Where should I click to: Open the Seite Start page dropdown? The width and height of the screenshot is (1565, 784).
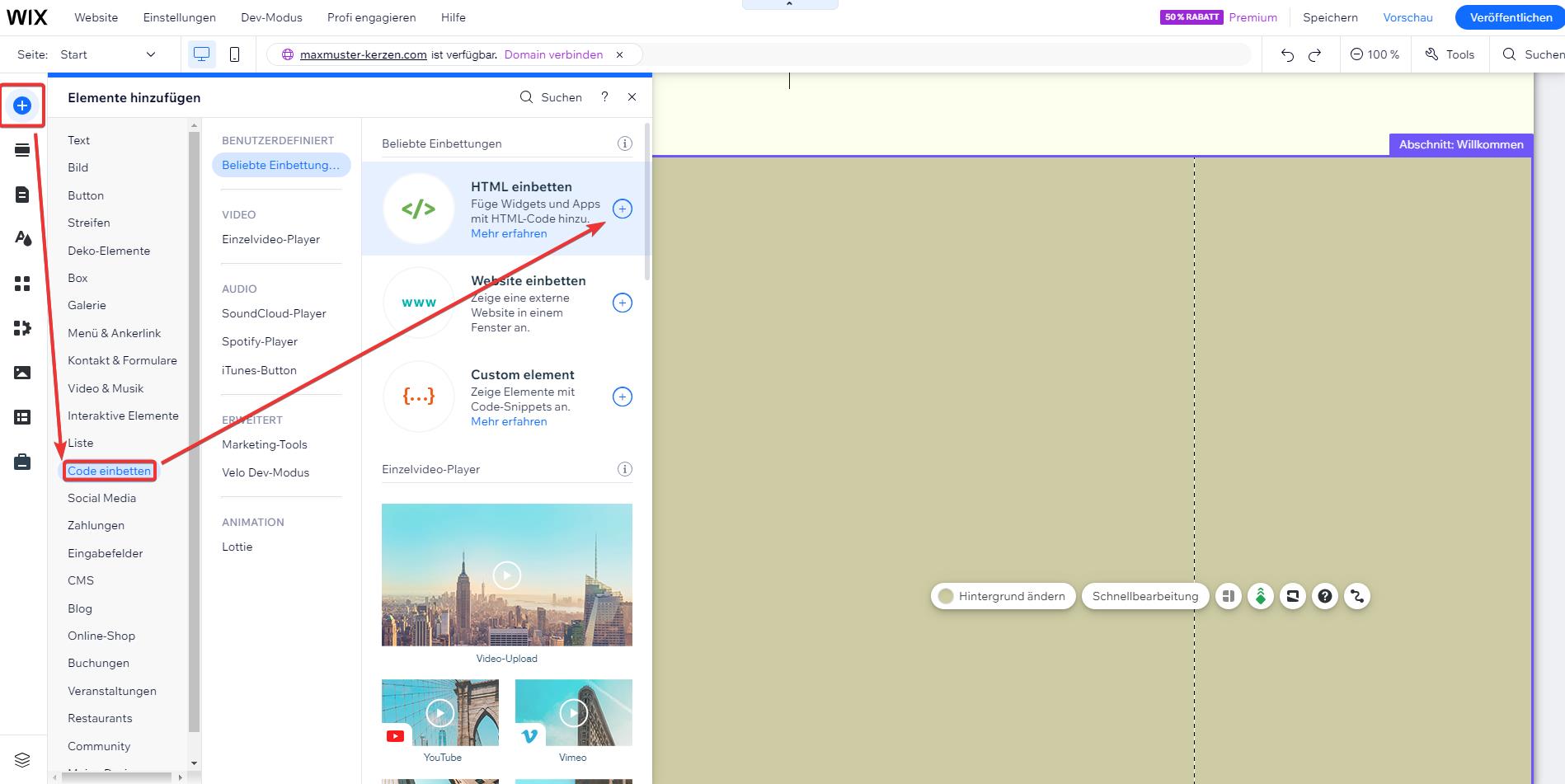click(x=107, y=54)
